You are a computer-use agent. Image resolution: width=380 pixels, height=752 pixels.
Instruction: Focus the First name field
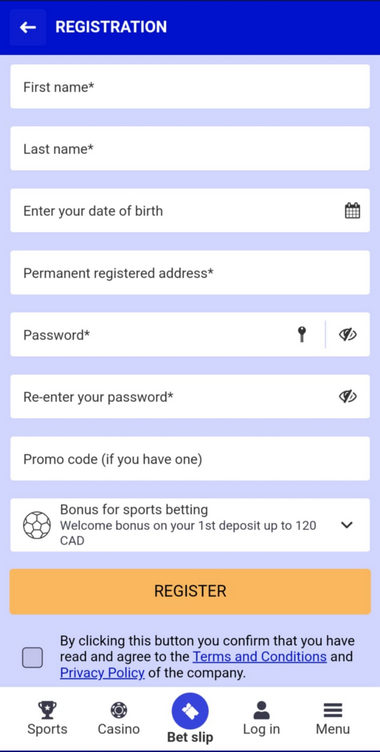pyautogui.click(x=190, y=87)
